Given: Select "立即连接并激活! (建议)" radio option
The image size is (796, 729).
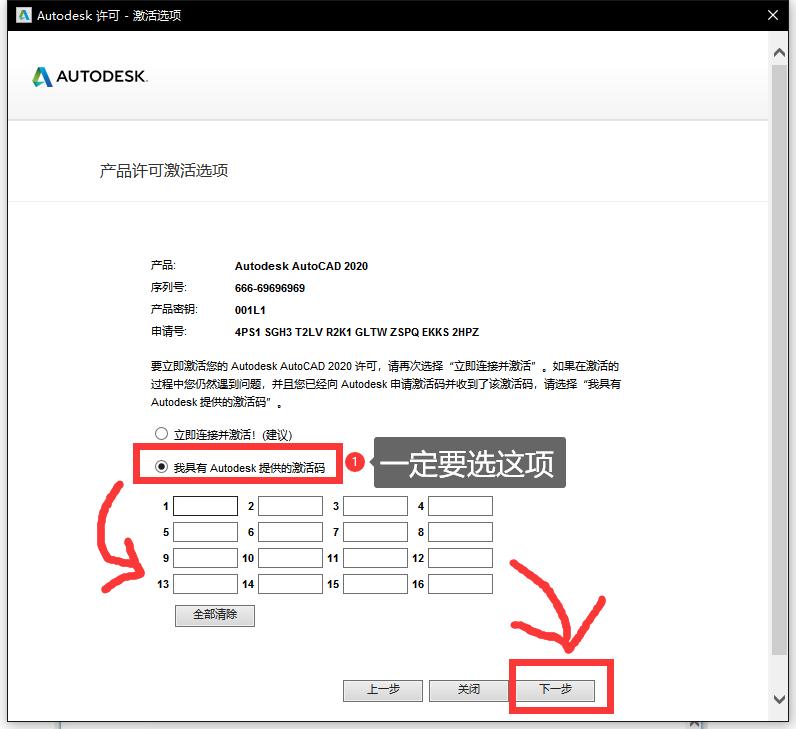Looking at the screenshot, I should pos(161,434).
